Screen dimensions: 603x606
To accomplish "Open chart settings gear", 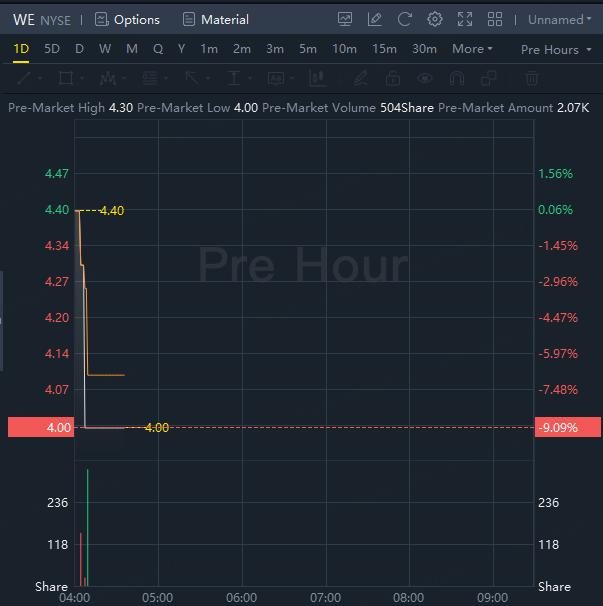I will (434, 19).
